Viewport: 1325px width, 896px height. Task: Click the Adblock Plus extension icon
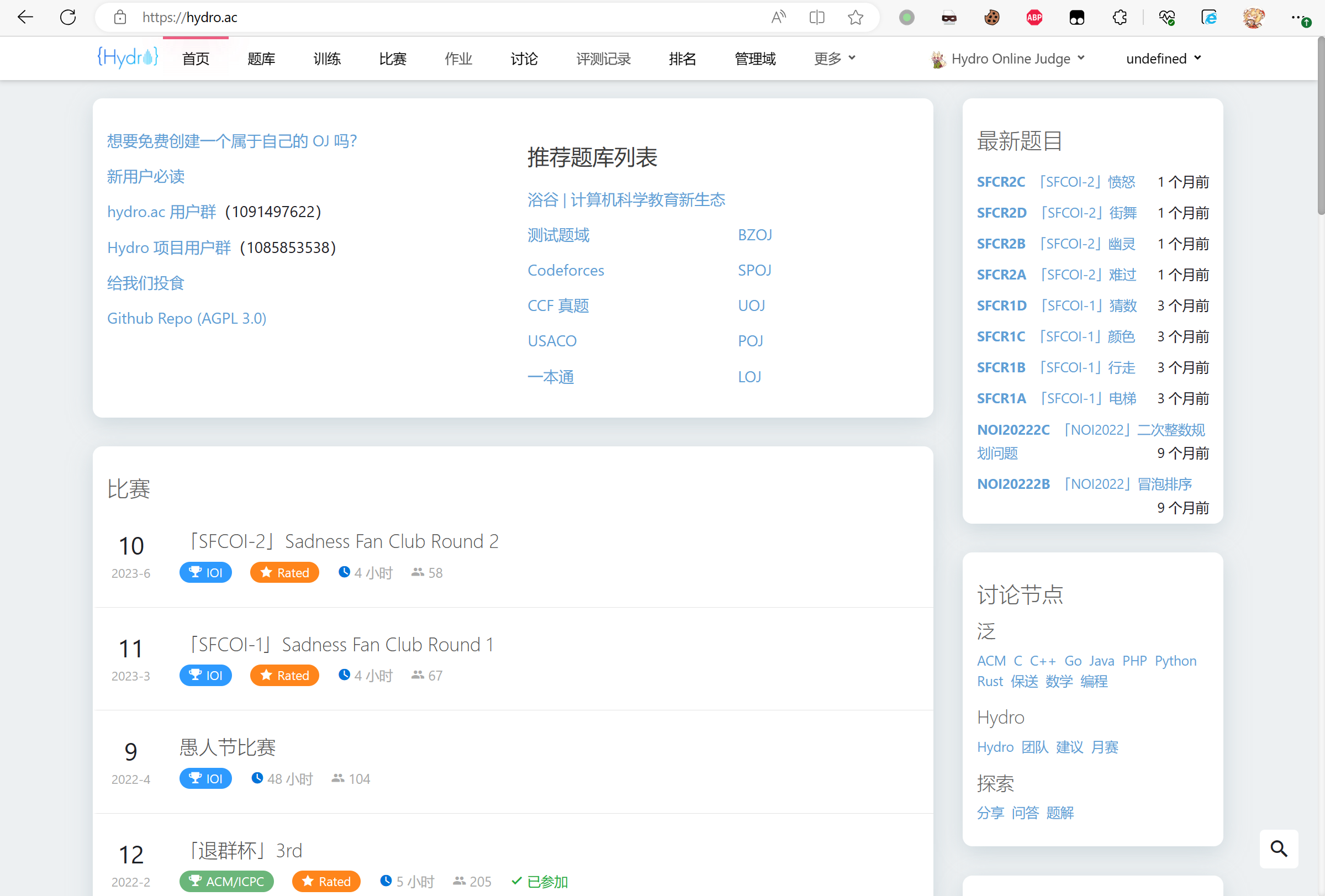tap(1034, 17)
